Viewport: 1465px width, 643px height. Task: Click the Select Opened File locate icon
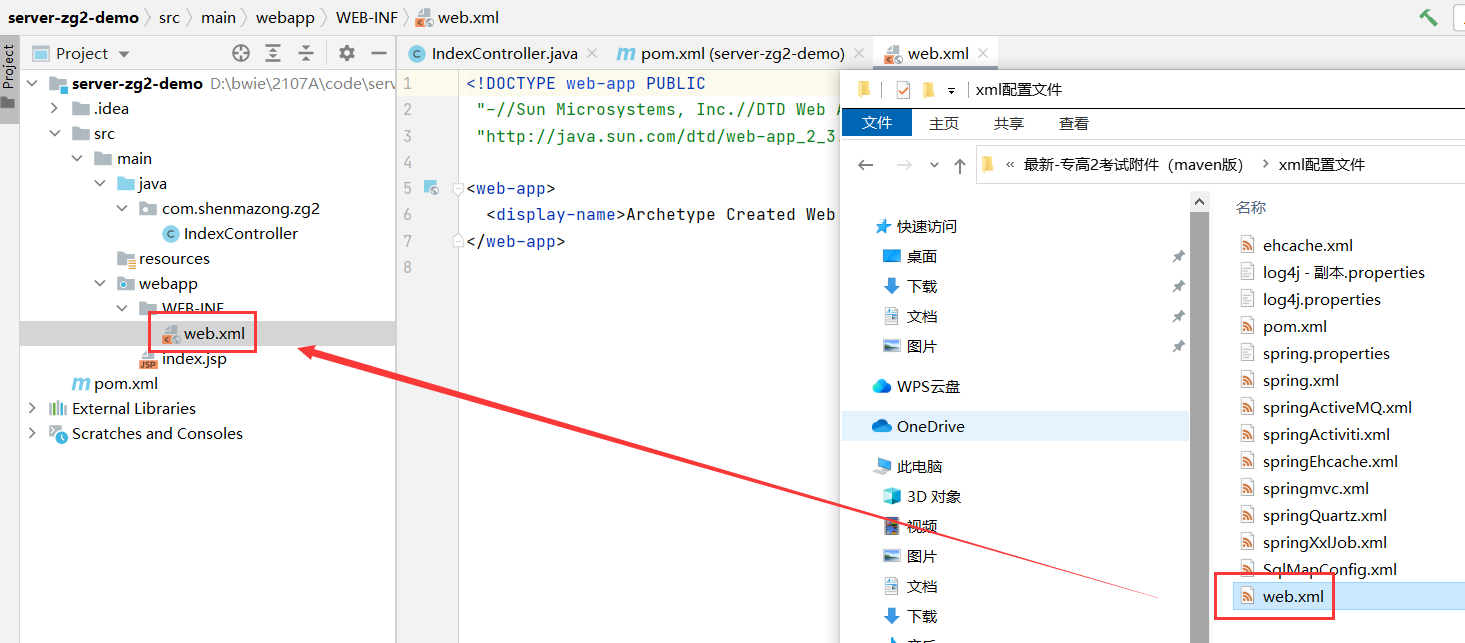[x=241, y=53]
